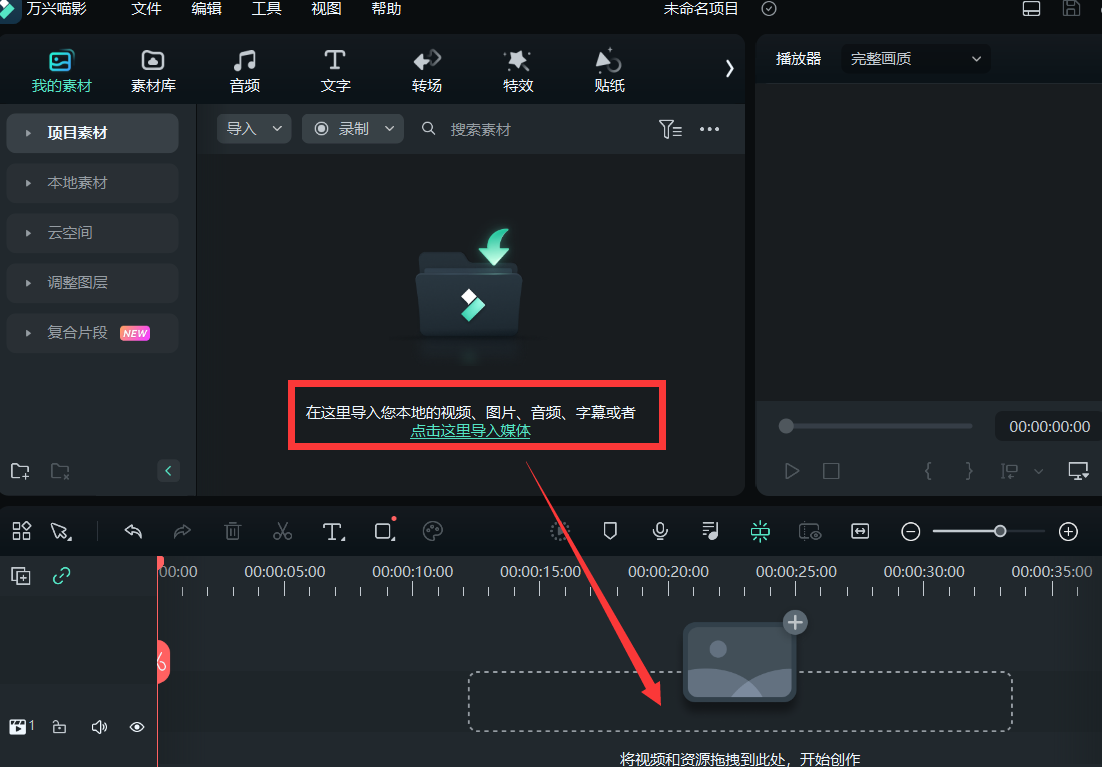Toggle track visibility eye icon
The width and height of the screenshot is (1102, 767).
click(137, 727)
